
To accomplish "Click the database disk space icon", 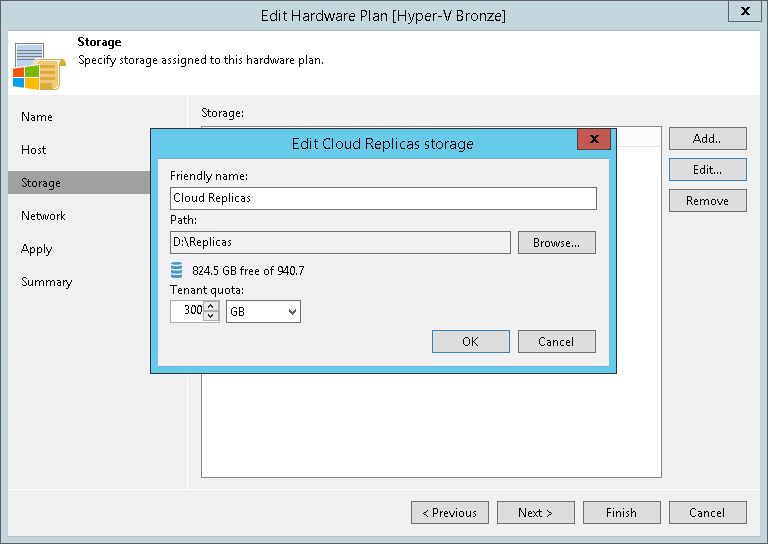I will coord(177,270).
